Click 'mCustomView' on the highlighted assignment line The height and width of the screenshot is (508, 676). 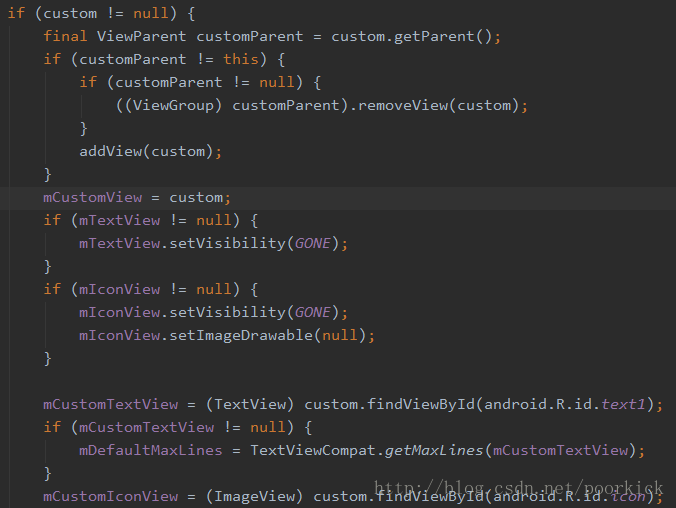click(x=92, y=198)
